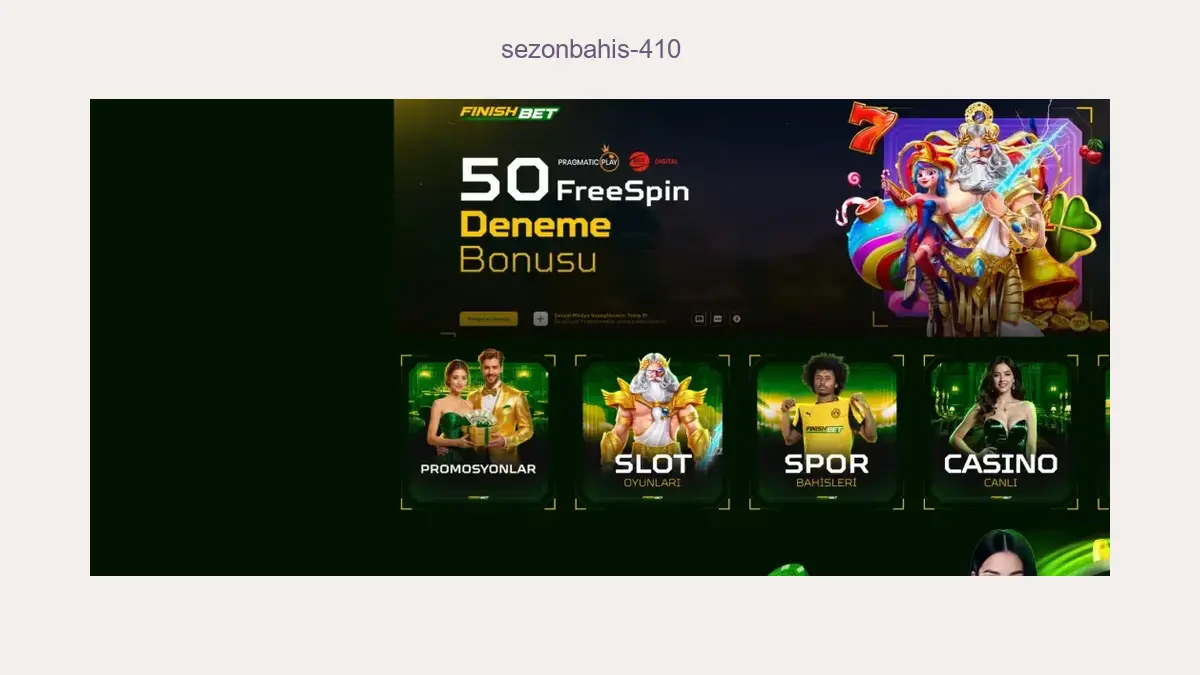Open the Spor Bahisleri category card
1200x675 pixels.
pyautogui.click(x=826, y=432)
